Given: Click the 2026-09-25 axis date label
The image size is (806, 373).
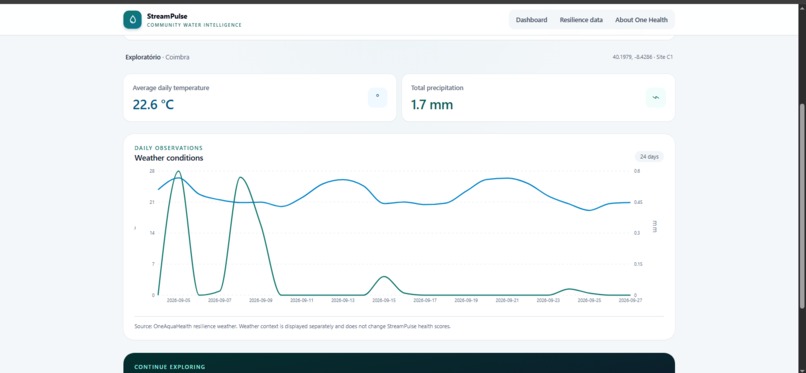Looking at the screenshot, I should point(590,300).
